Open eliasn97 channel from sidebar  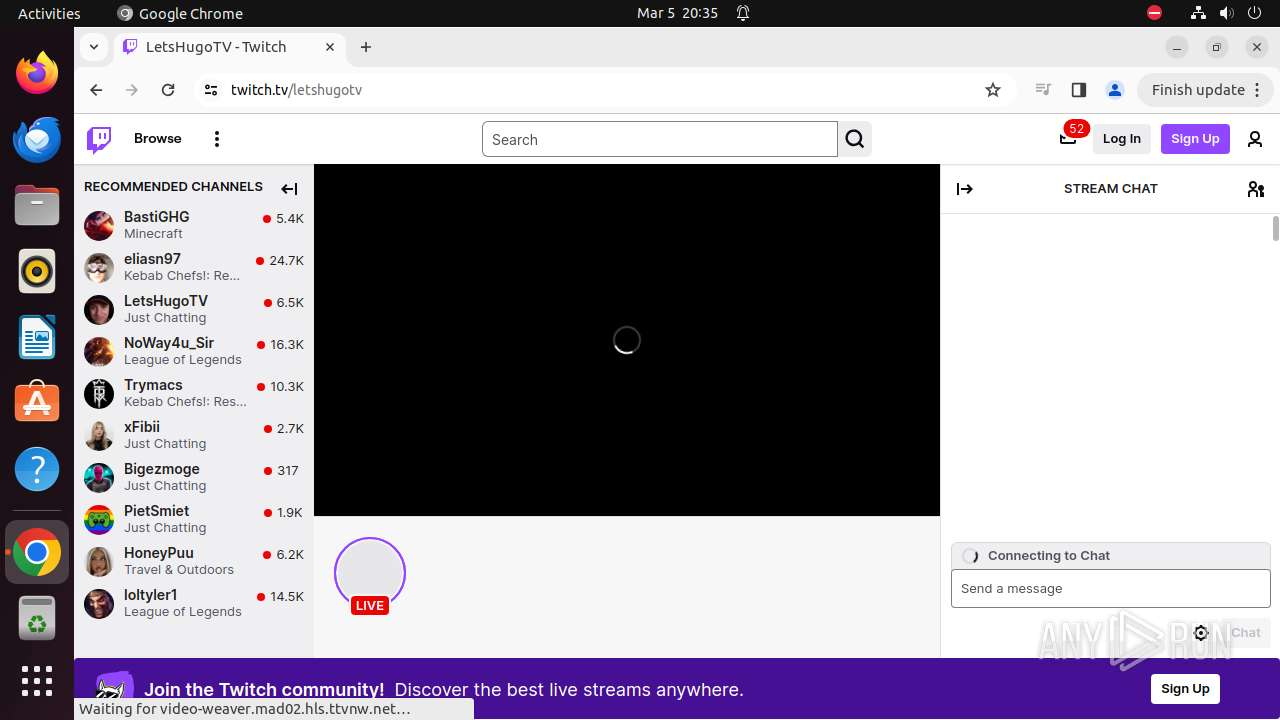tap(194, 267)
